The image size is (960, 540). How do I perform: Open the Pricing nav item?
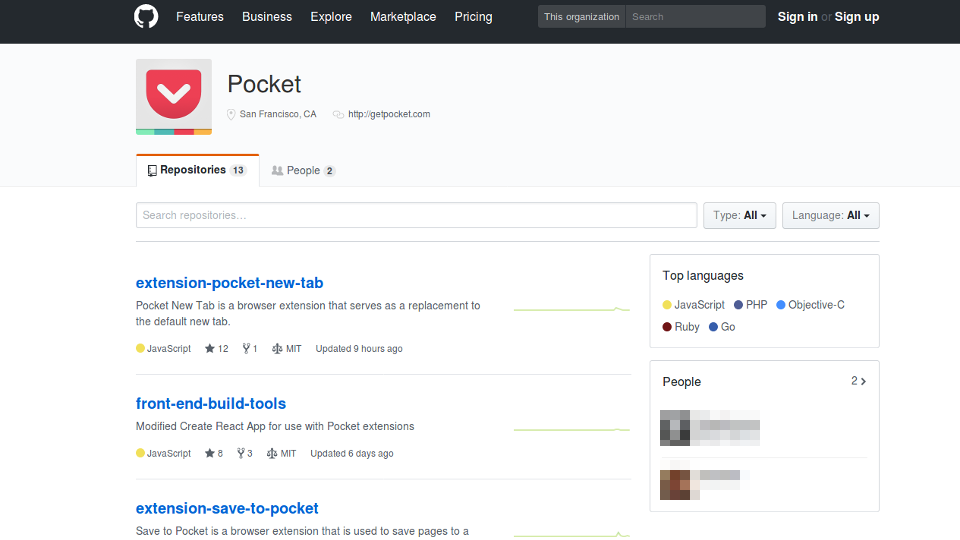(x=473, y=17)
